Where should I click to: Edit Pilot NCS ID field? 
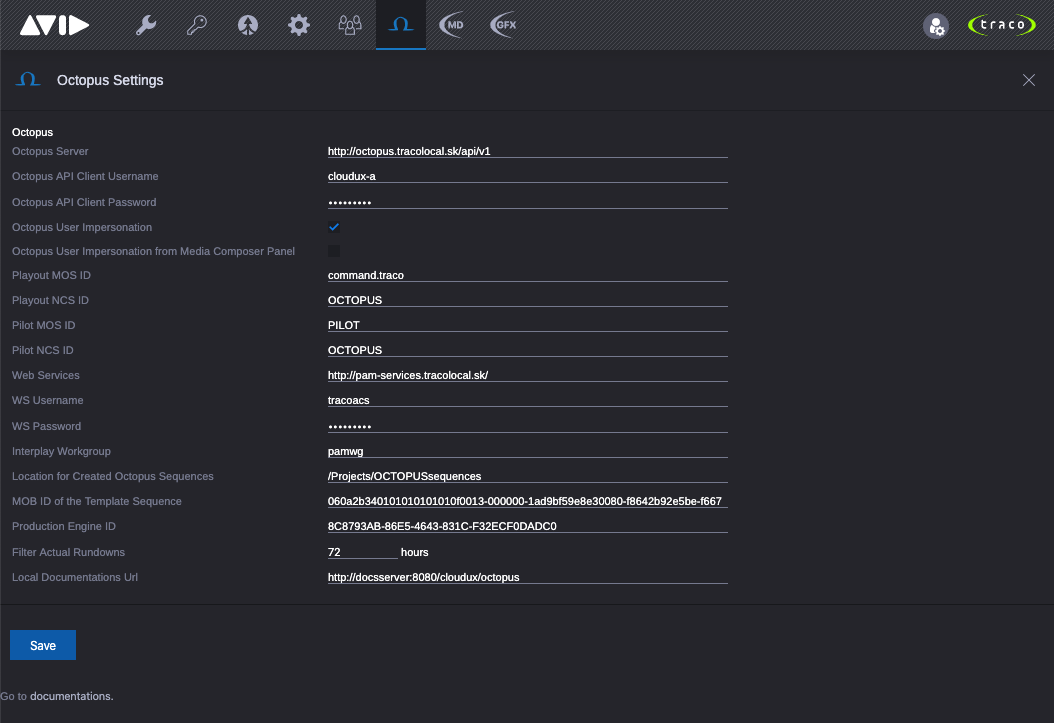point(528,349)
